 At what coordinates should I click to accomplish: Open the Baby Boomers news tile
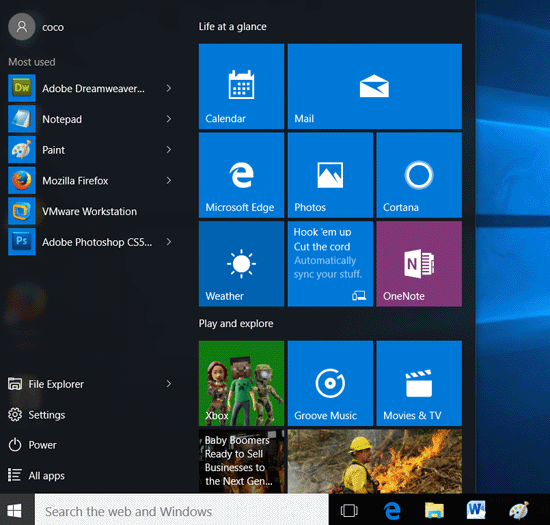click(x=241, y=461)
